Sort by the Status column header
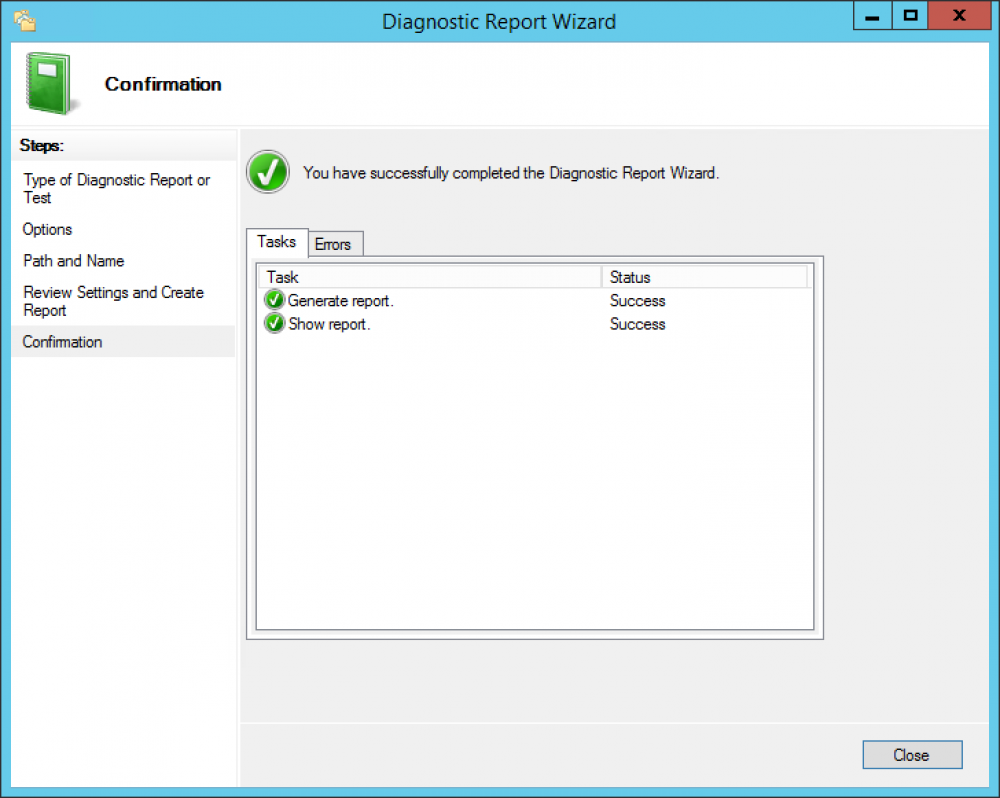 (x=705, y=277)
